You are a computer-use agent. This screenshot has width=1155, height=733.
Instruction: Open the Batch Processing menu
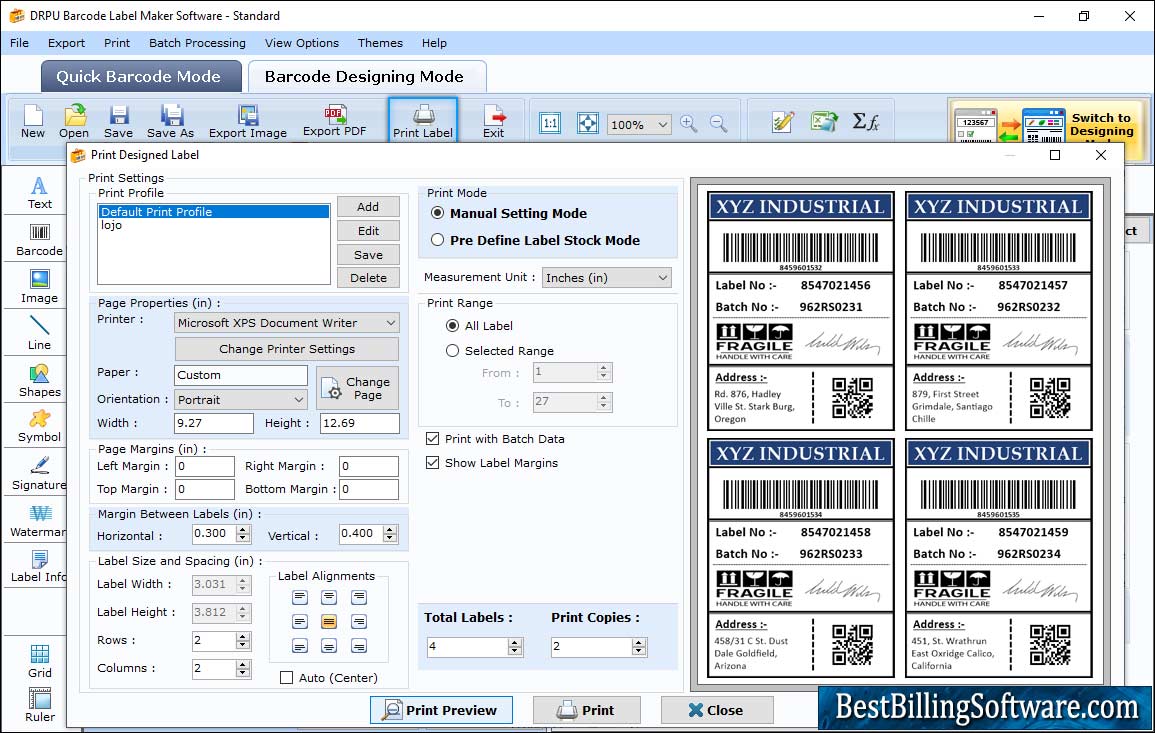click(197, 43)
